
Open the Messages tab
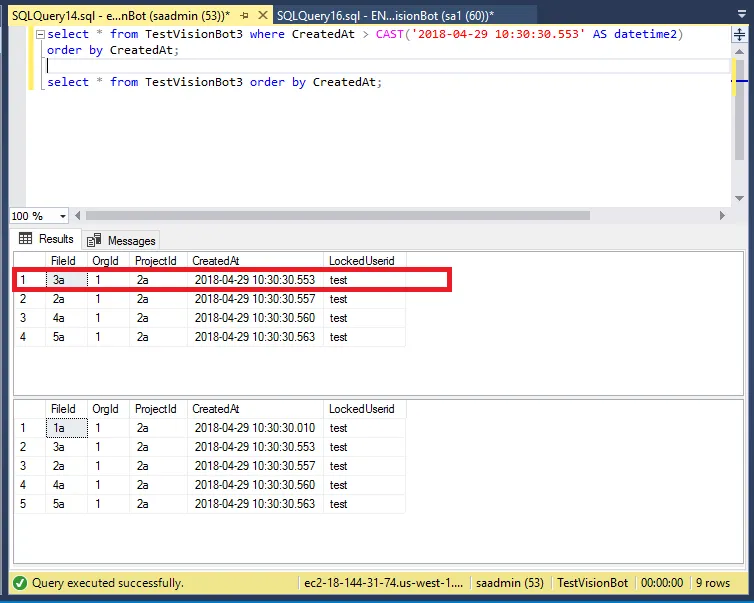click(x=121, y=240)
